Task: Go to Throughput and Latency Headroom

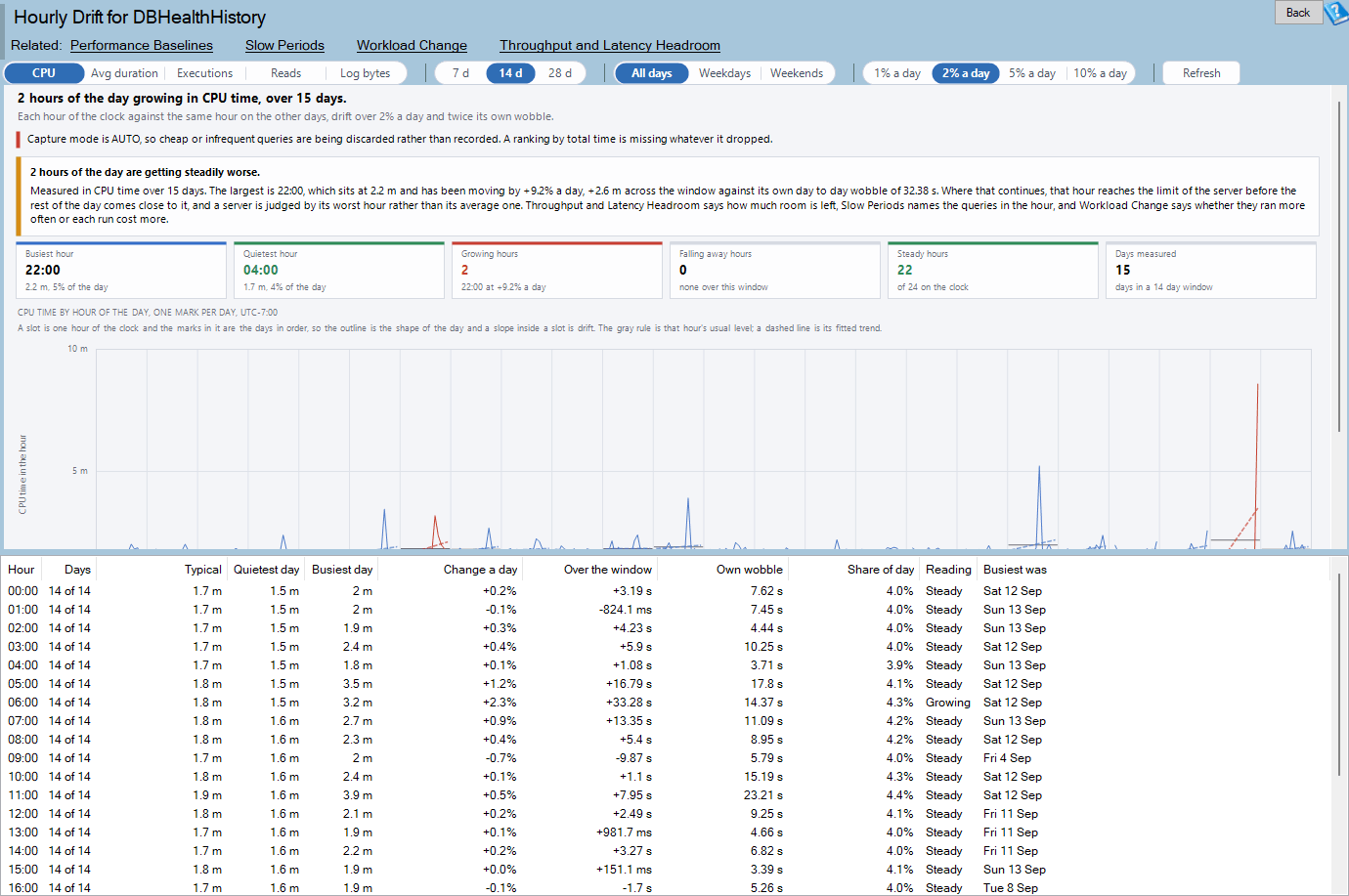Action: 610,45
